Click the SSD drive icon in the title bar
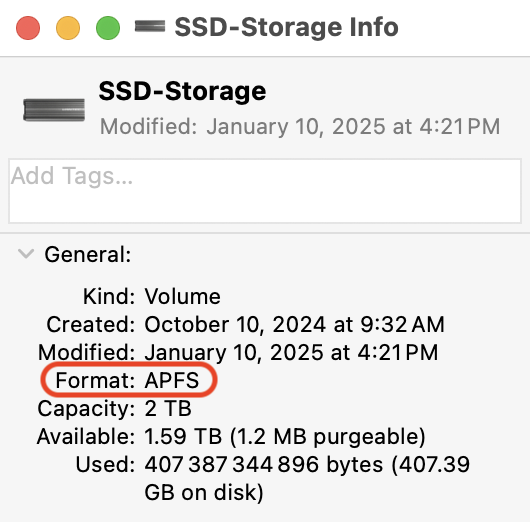530x522 pixels. point(150,27)
